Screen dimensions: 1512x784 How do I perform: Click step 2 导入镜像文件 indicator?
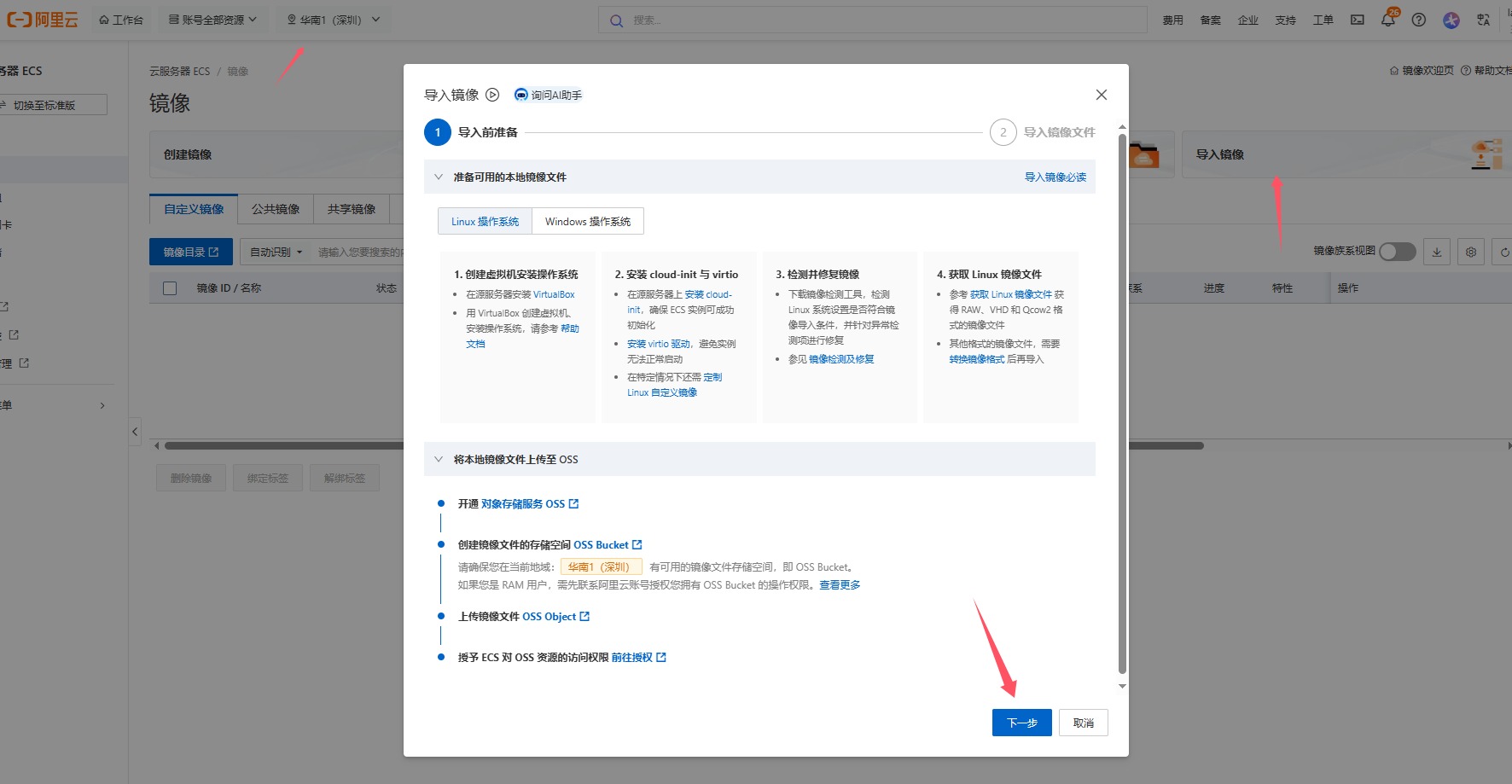[1043, 132]
